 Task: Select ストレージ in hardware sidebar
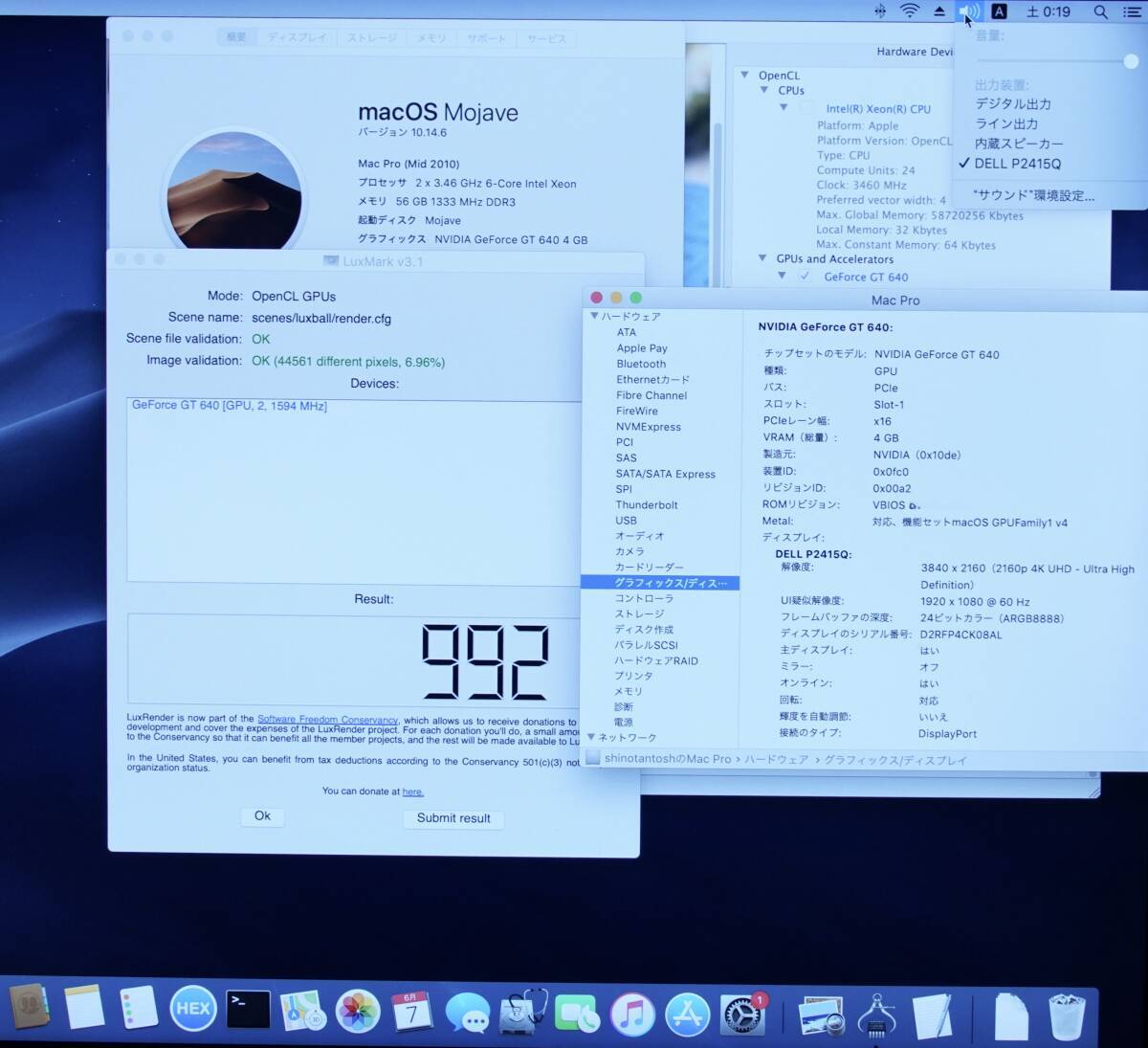pos(639,614)
